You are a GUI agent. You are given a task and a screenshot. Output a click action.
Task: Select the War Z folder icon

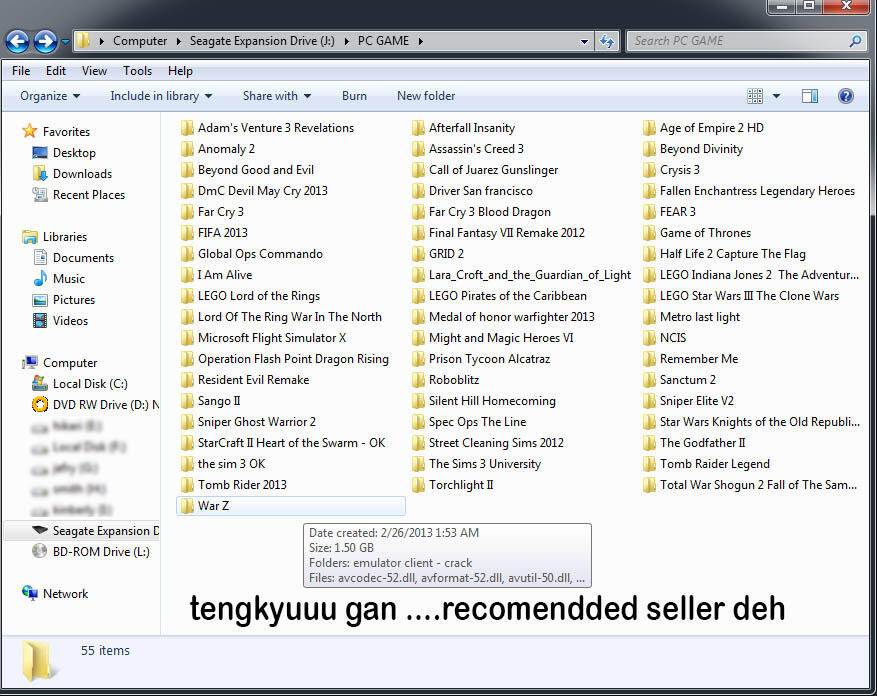coord(187,506)
